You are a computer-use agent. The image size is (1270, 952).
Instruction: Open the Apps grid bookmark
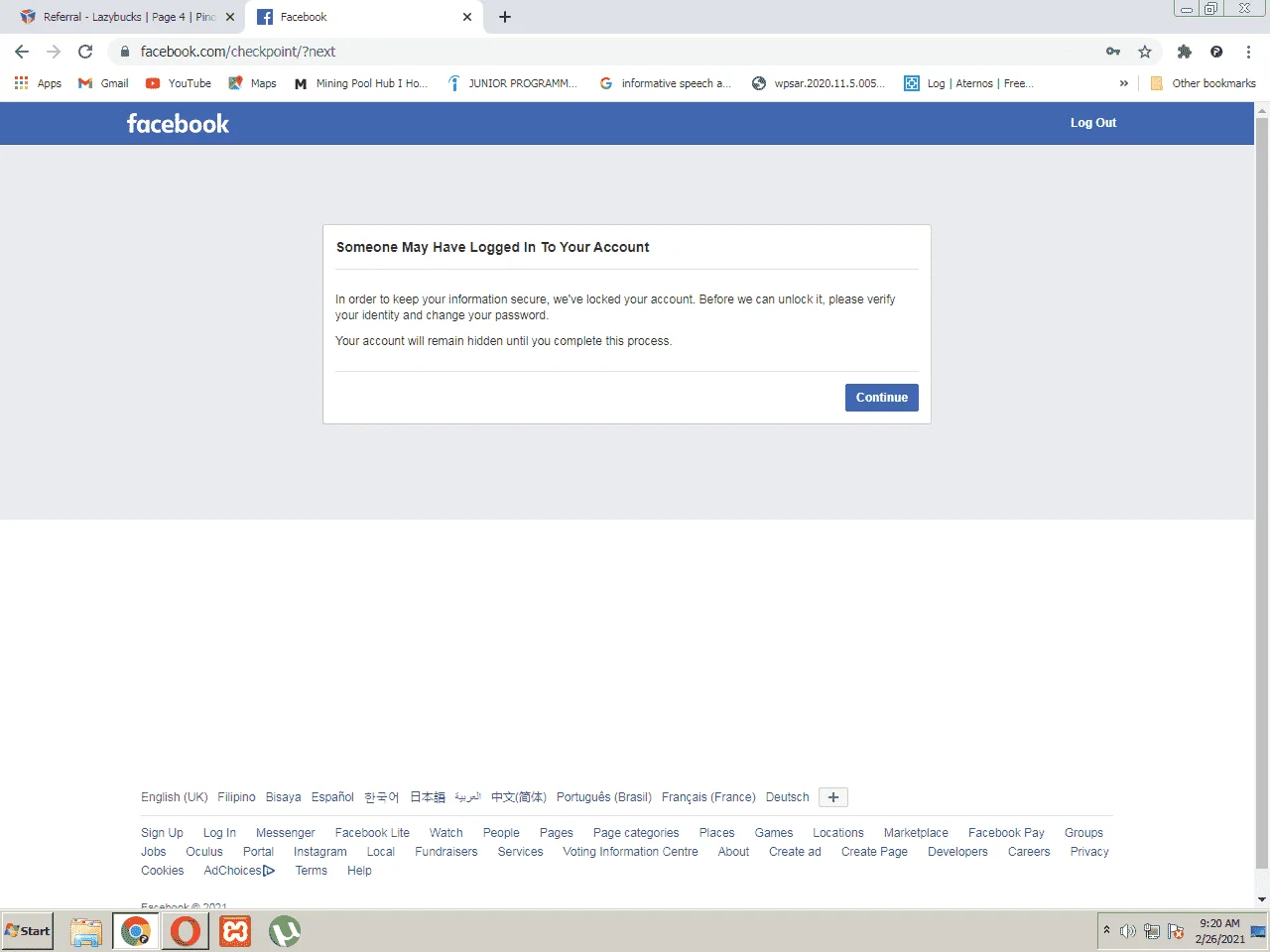pos(38,83)
